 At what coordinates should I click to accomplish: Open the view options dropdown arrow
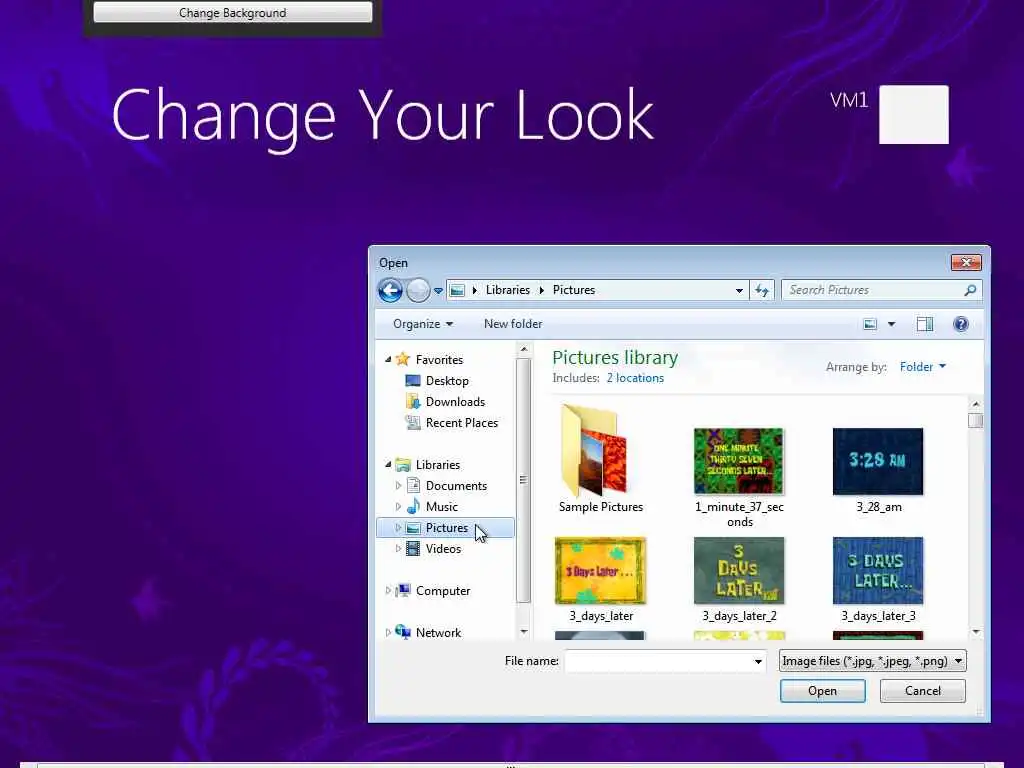891,324
